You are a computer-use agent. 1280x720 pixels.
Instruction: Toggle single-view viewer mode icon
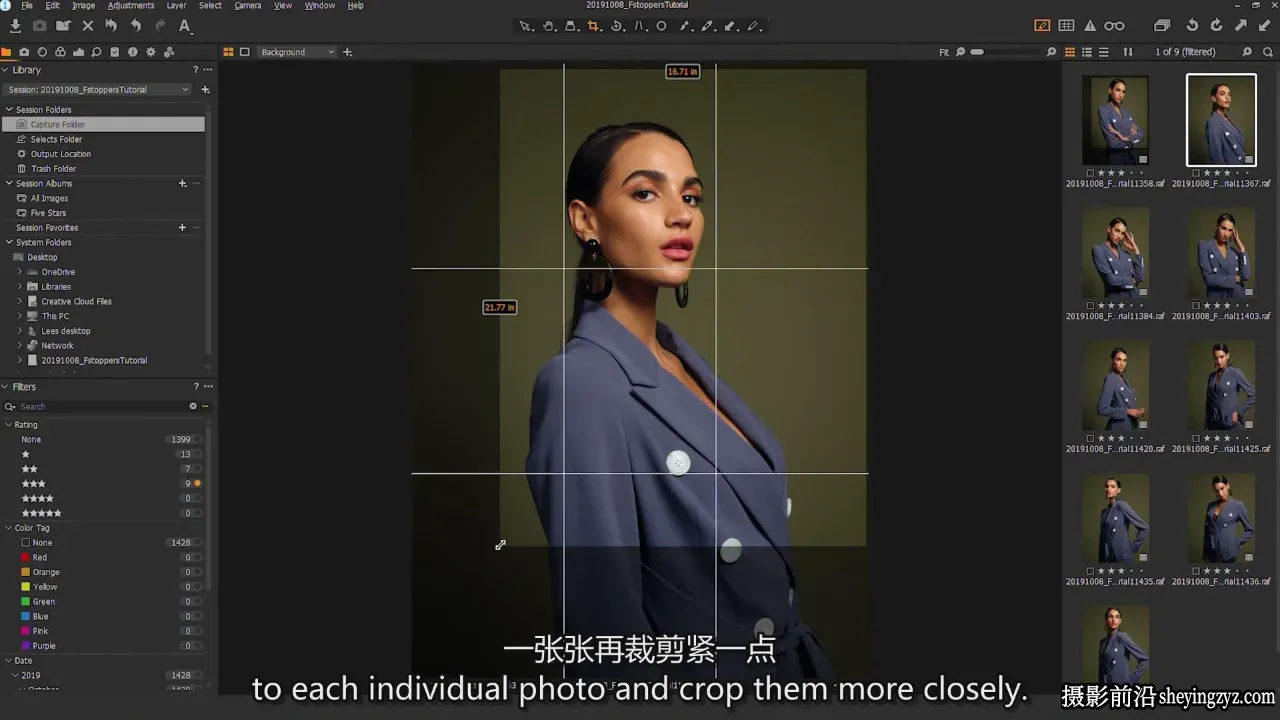244,52
